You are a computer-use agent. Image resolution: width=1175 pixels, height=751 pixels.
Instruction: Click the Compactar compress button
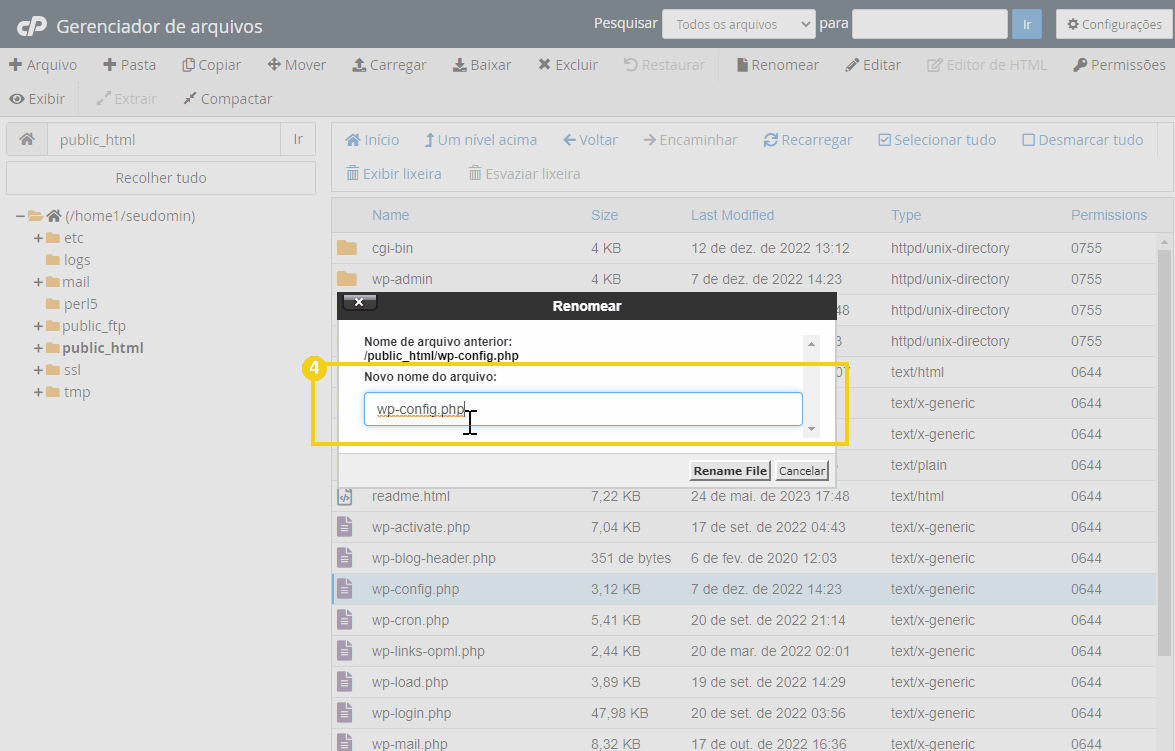pos(228,99)
